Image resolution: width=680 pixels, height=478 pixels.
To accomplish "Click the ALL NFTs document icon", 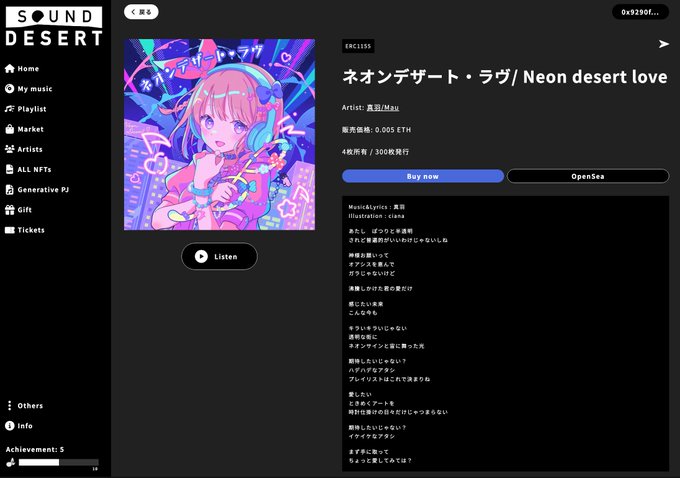I will coord(10,169).
